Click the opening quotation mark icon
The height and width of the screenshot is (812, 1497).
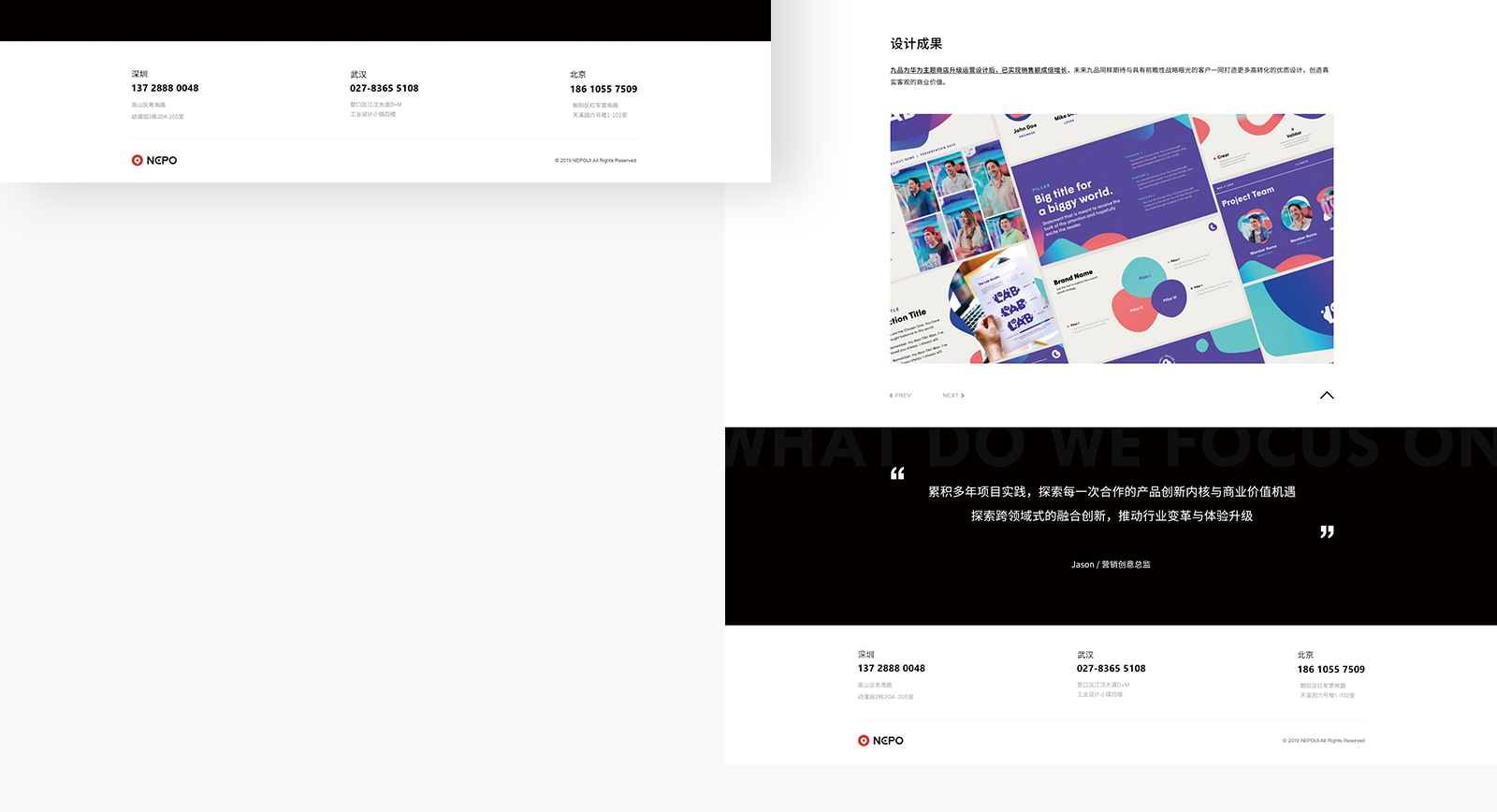click(x=897, y=473)
